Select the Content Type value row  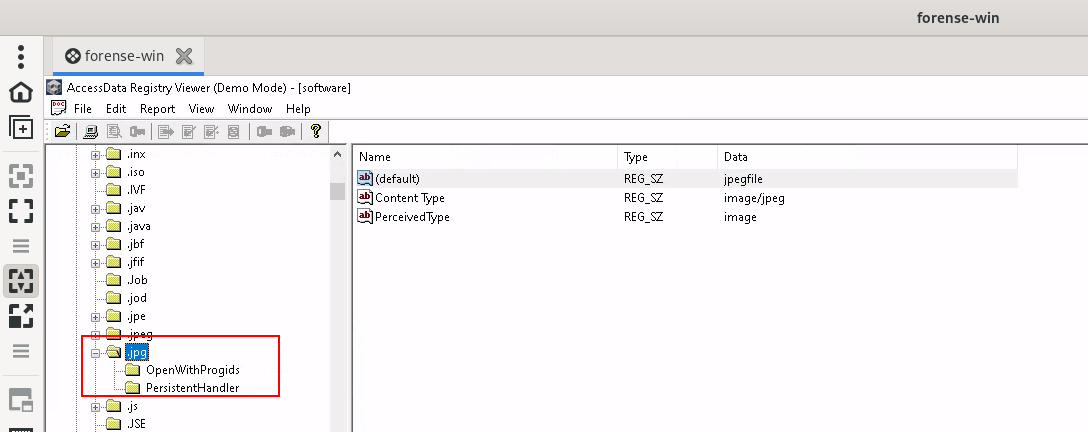[x=687, y=198]
